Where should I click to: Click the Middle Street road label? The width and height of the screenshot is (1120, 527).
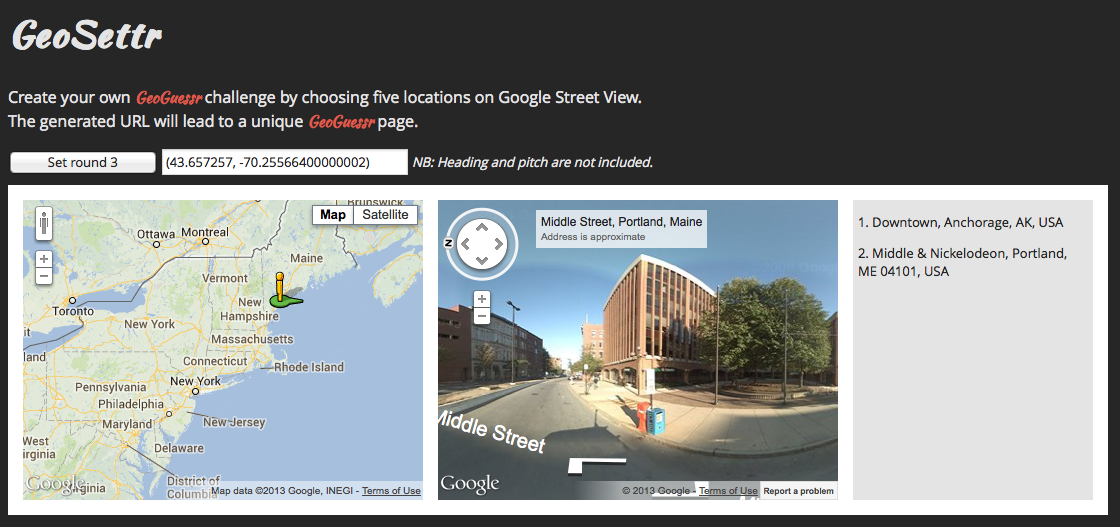(493, 431)
